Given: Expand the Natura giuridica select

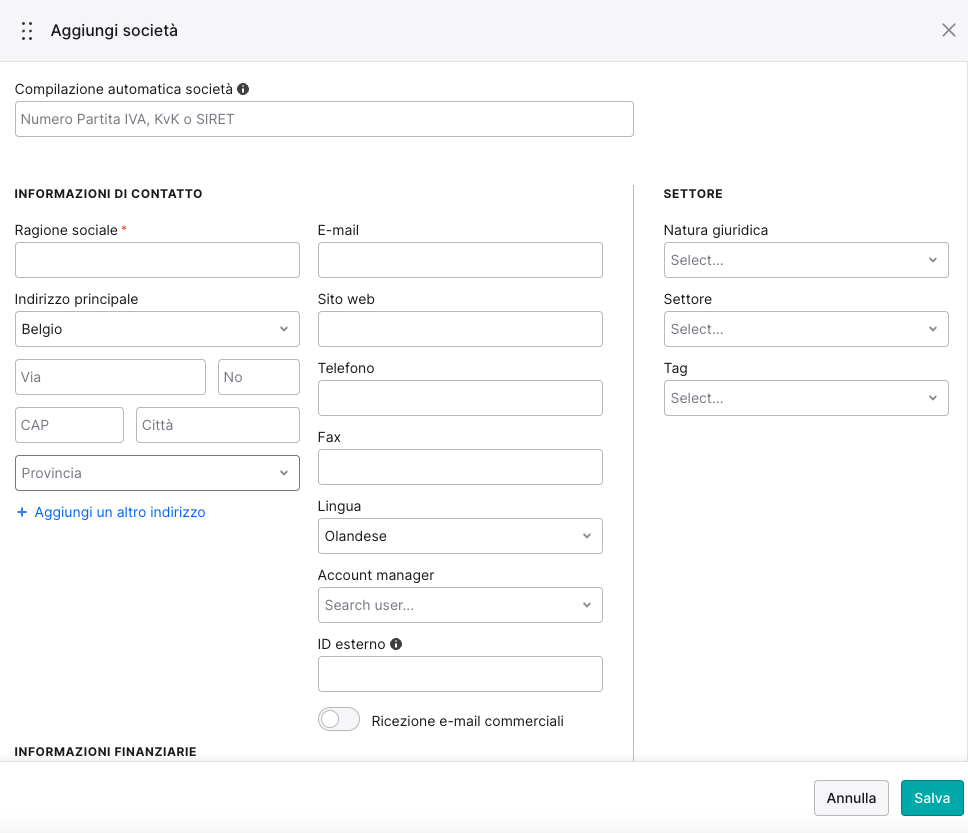Looking at the screenshot, I should 806,260.
